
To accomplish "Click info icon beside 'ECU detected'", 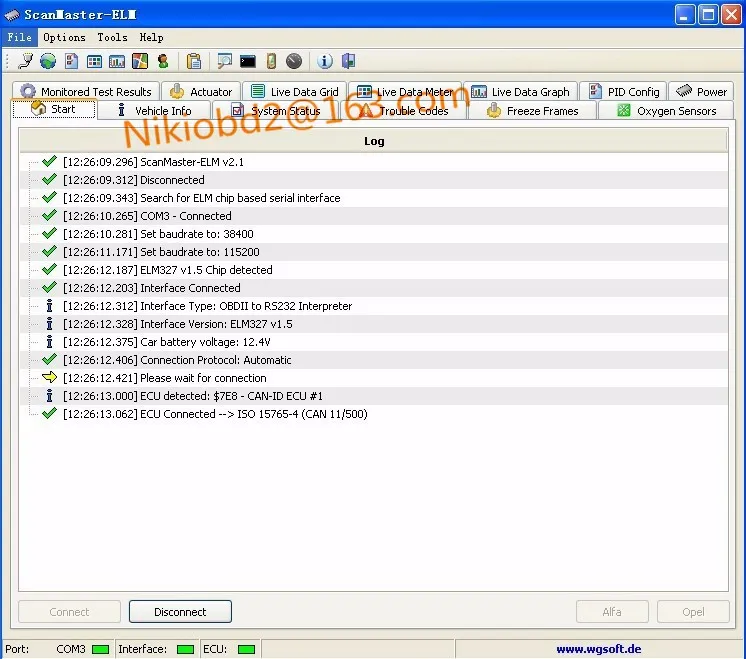I will coord(49,395).
